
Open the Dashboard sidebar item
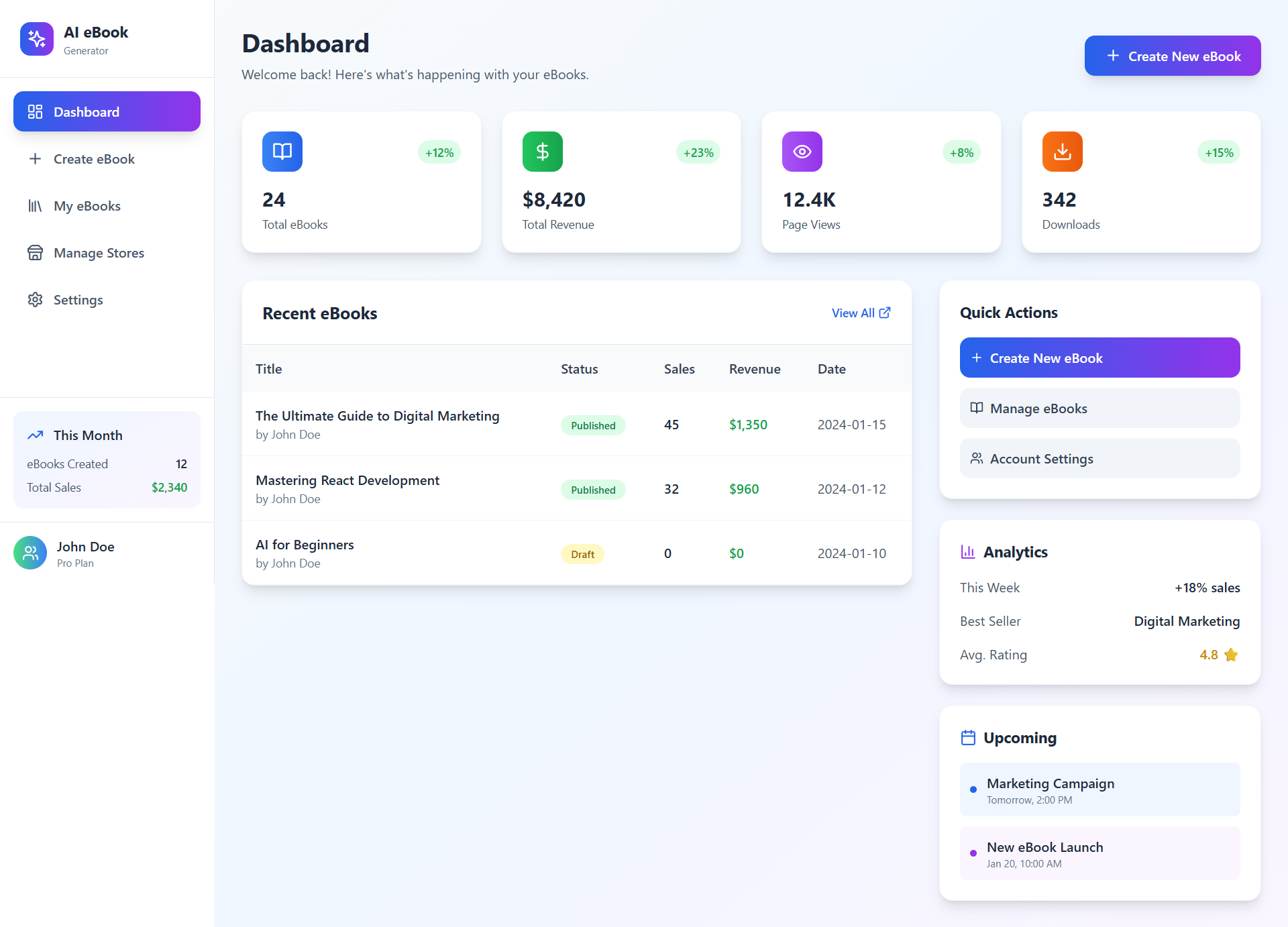[x=107, y=111]
